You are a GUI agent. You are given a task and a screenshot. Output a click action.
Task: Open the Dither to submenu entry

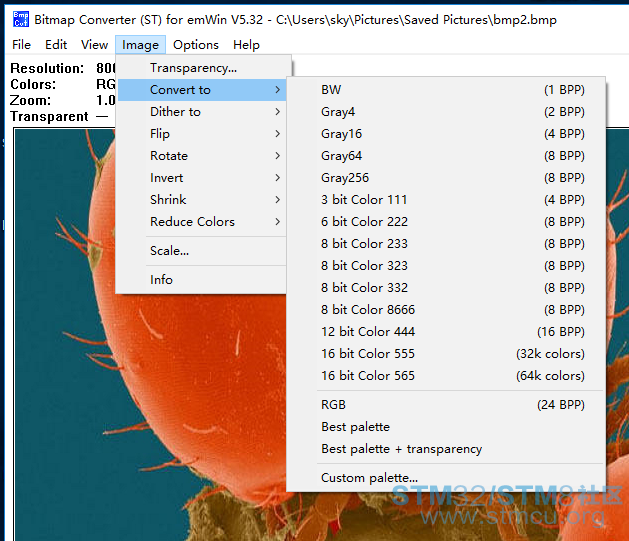click(x=202, y=112)
